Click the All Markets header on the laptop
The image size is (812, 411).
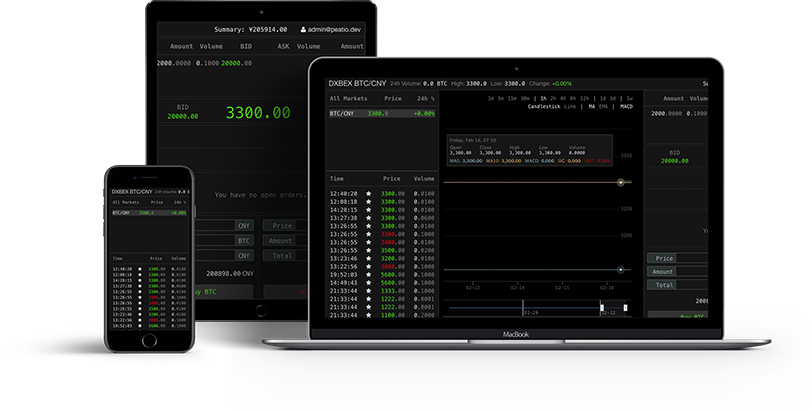pyautogui.click(x=348, y=98)
